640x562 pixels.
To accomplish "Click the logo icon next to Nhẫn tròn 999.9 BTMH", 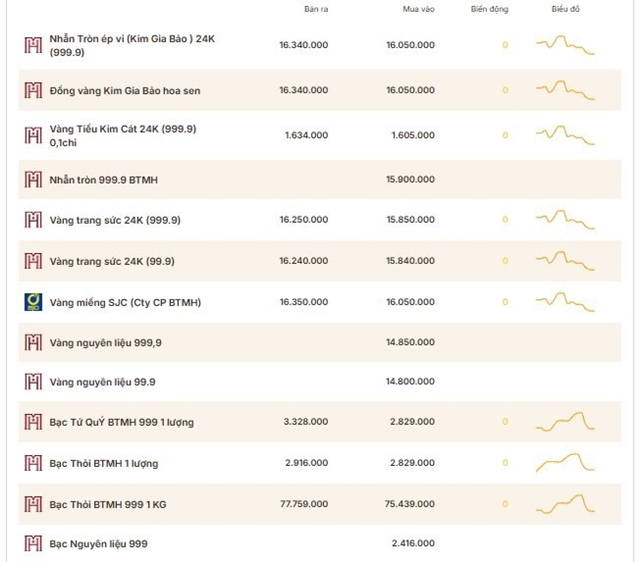I will [x=33, y=180].
